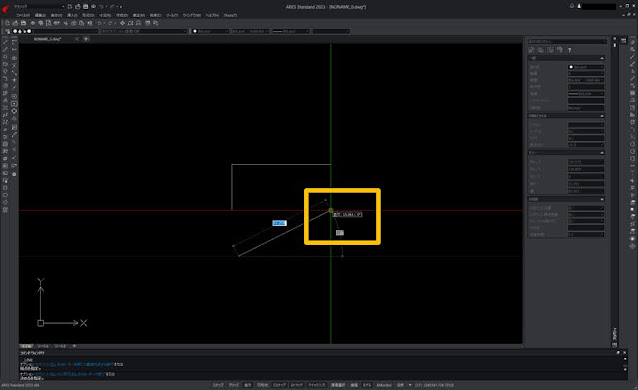Click the angle input box below the cursor
638x390 pixels.
pyautogui.click(x=340, y=232)
